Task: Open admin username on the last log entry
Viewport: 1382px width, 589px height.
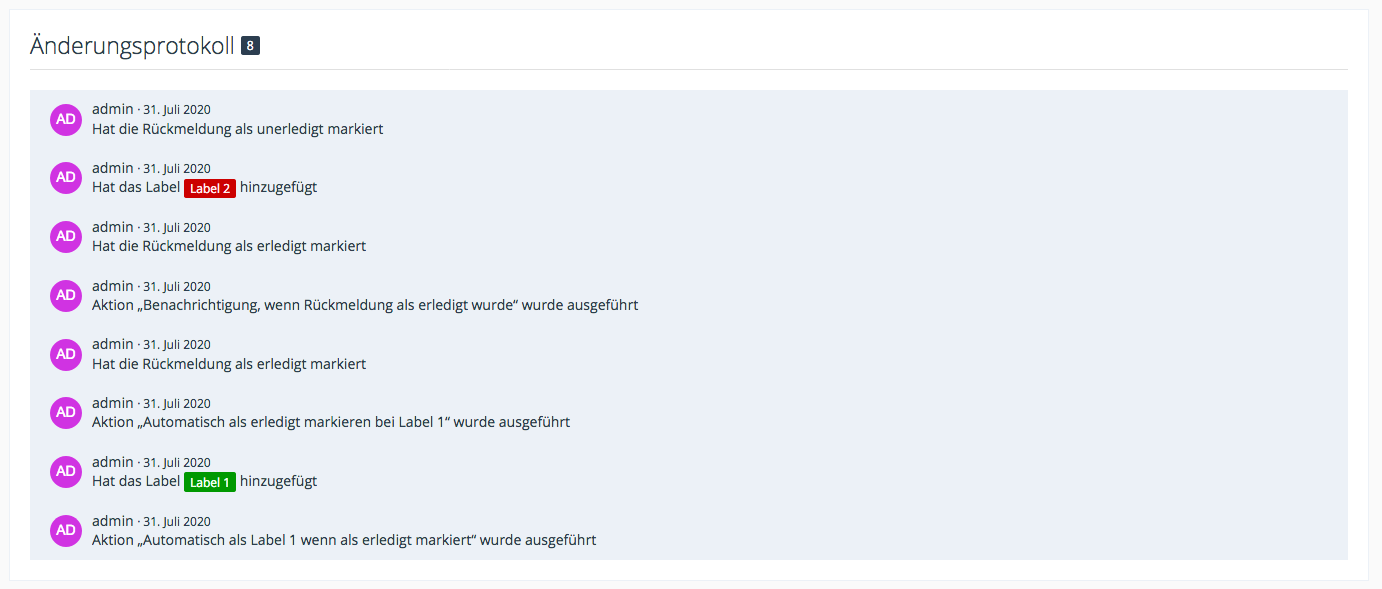Action: pyautogui.click(x=112, y=521)
